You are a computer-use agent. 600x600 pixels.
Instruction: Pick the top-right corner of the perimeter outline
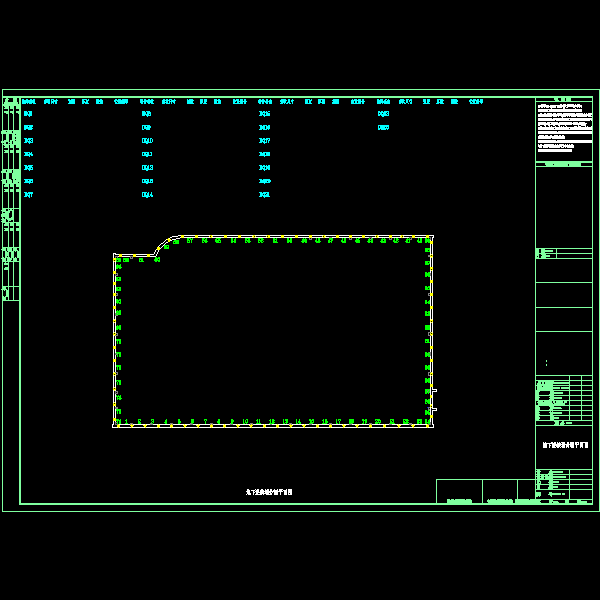[431, 237]
